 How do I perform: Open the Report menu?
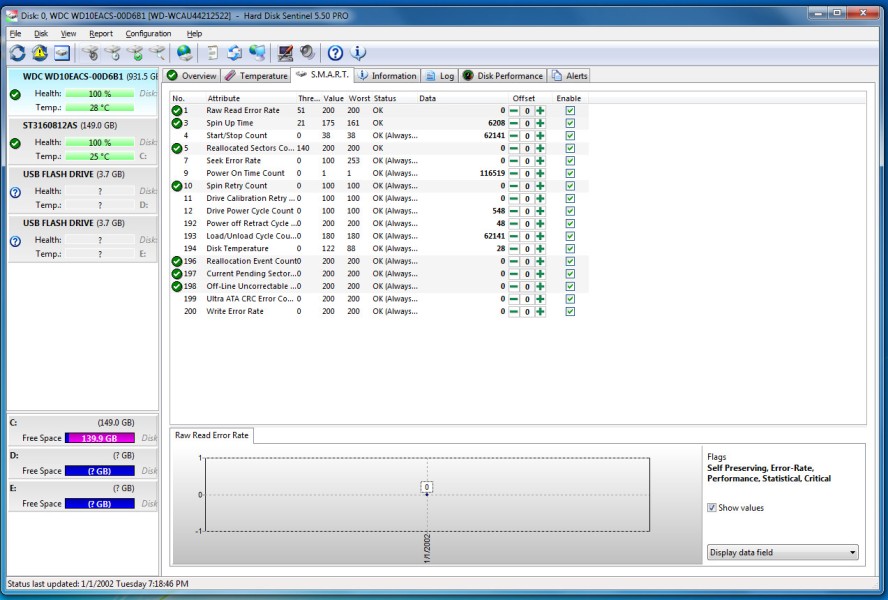pos(101,34)
